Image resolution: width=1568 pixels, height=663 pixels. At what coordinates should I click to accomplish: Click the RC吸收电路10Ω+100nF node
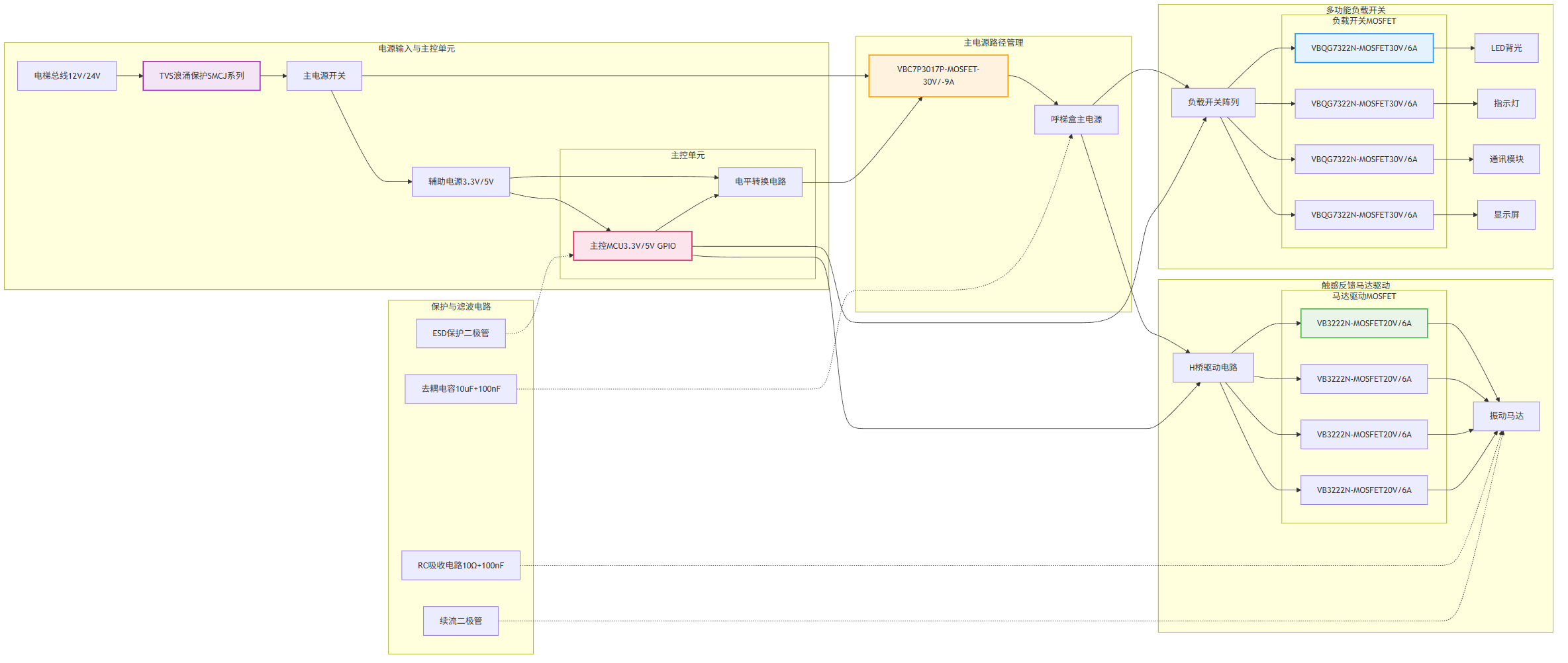pyautogui.click(x=461, y=566)
